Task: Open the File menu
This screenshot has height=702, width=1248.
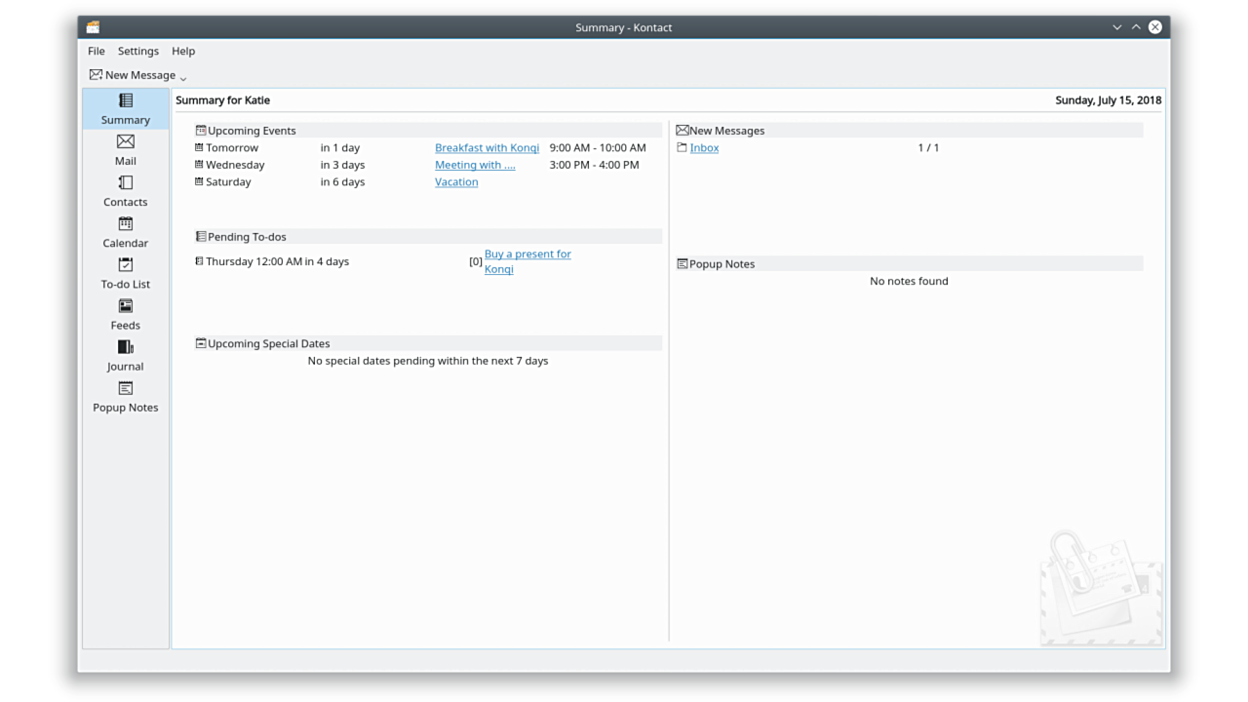Action: tap(96, 51)
